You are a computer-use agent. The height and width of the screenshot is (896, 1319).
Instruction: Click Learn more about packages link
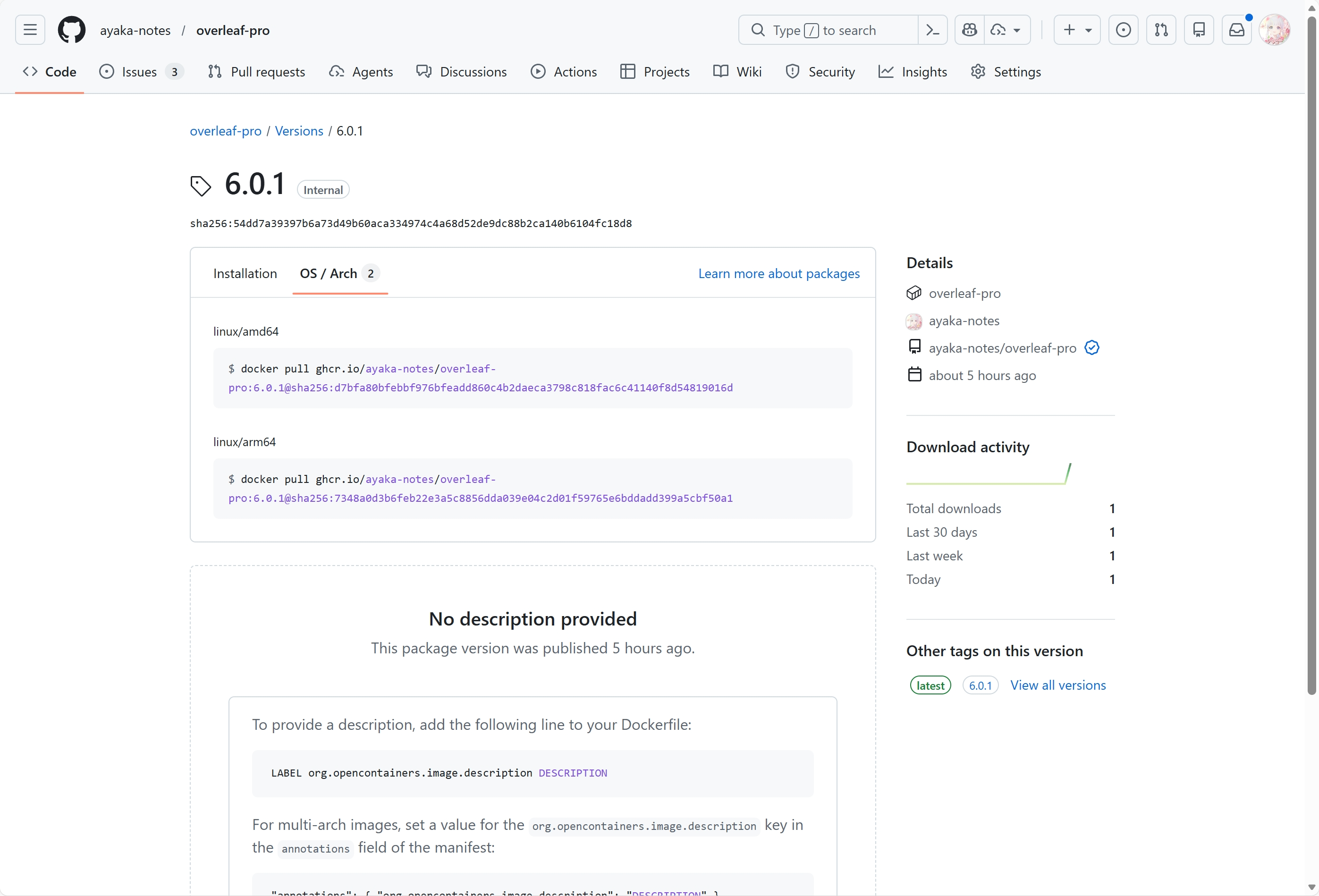coord(778,273)
